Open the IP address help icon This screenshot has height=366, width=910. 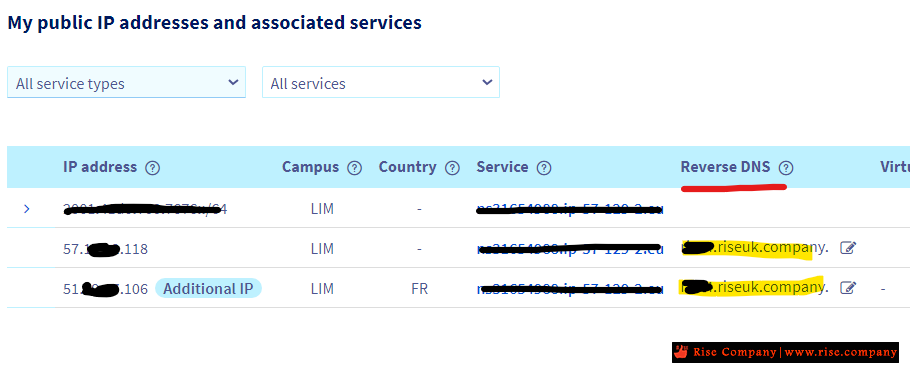(x=152, y=168)
